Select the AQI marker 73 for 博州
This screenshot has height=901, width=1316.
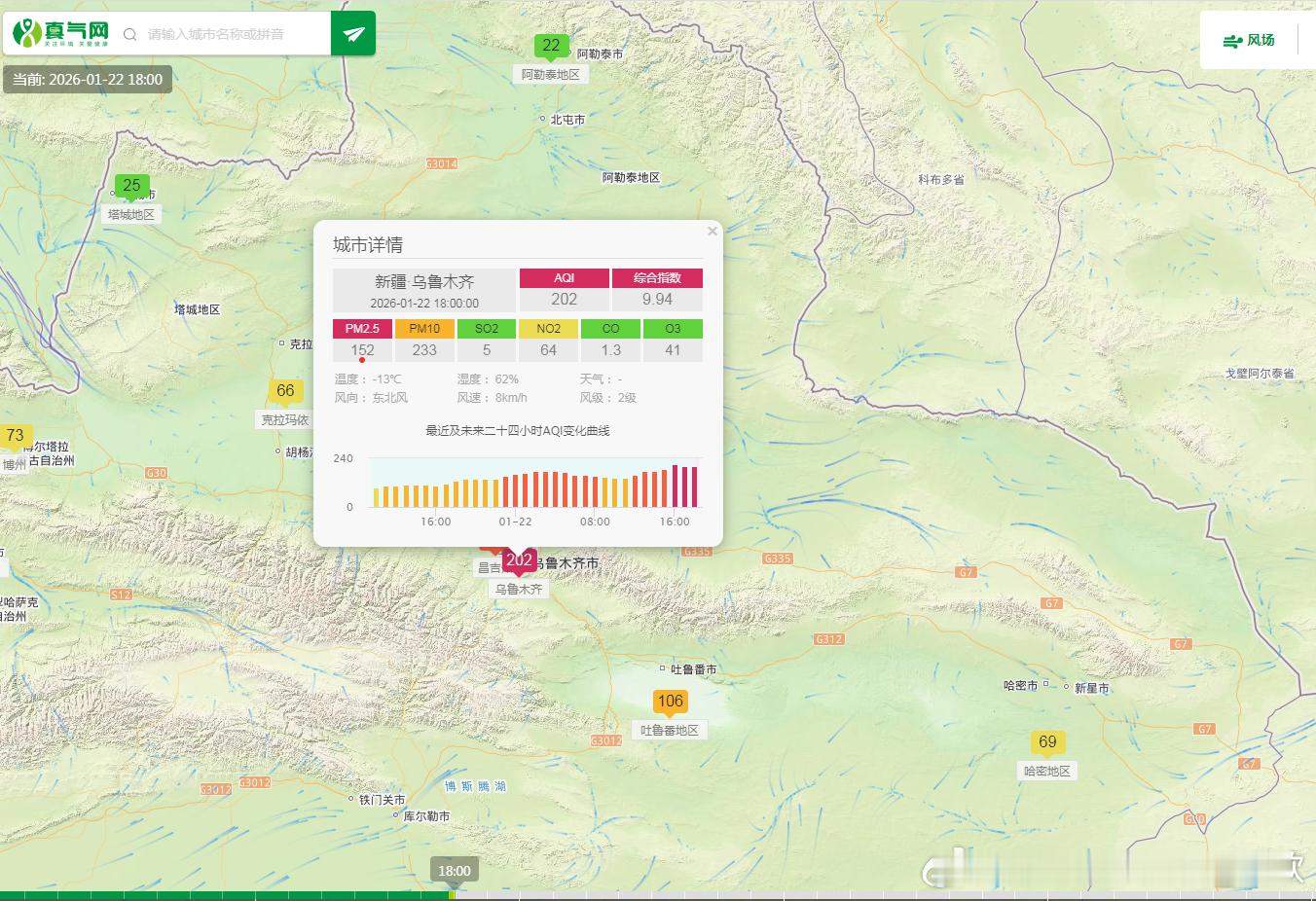click(x=16, y=436)
